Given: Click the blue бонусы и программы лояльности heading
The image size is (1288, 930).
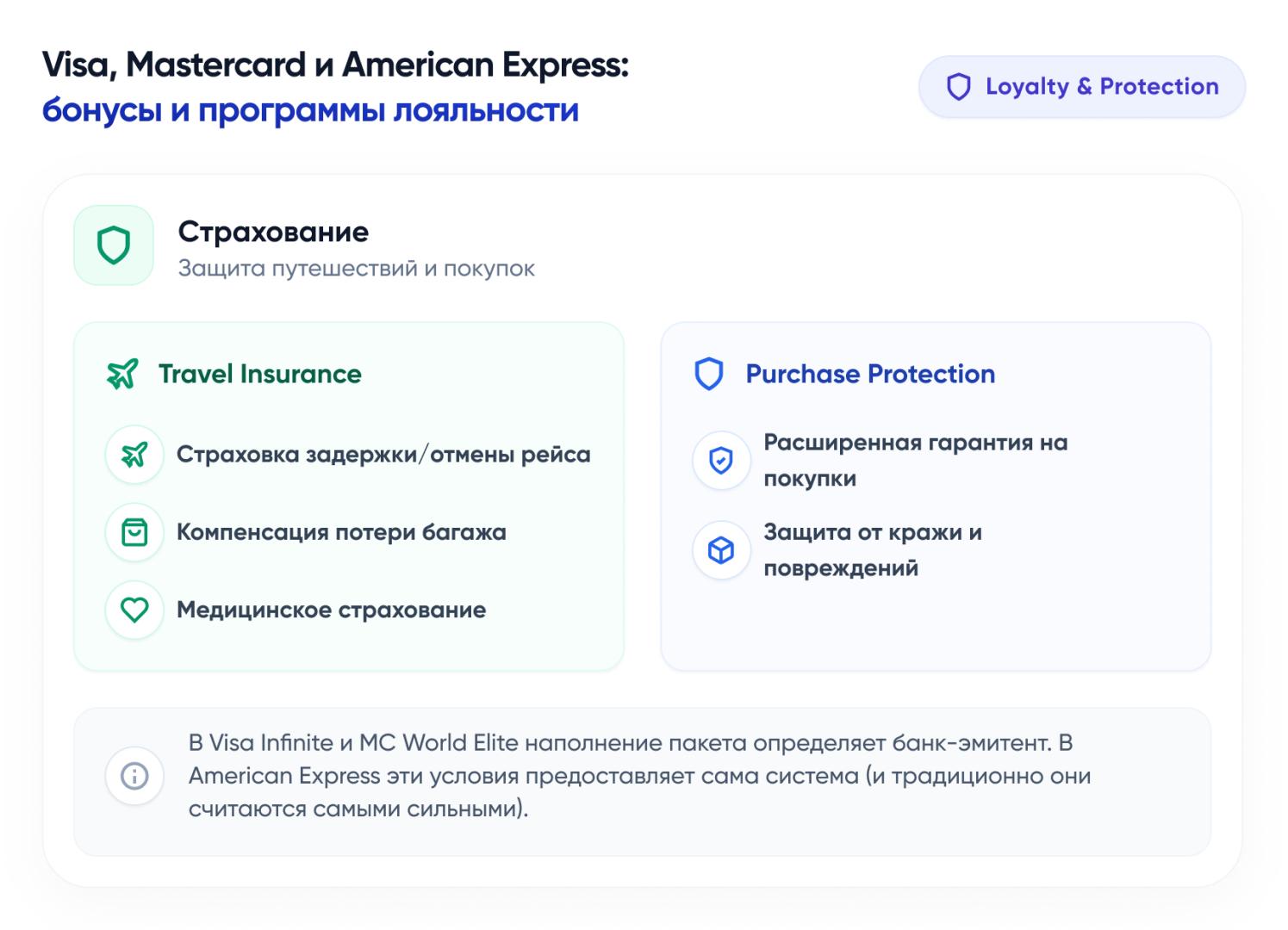Looking at the screenshot, I should (x=310, y=111).
